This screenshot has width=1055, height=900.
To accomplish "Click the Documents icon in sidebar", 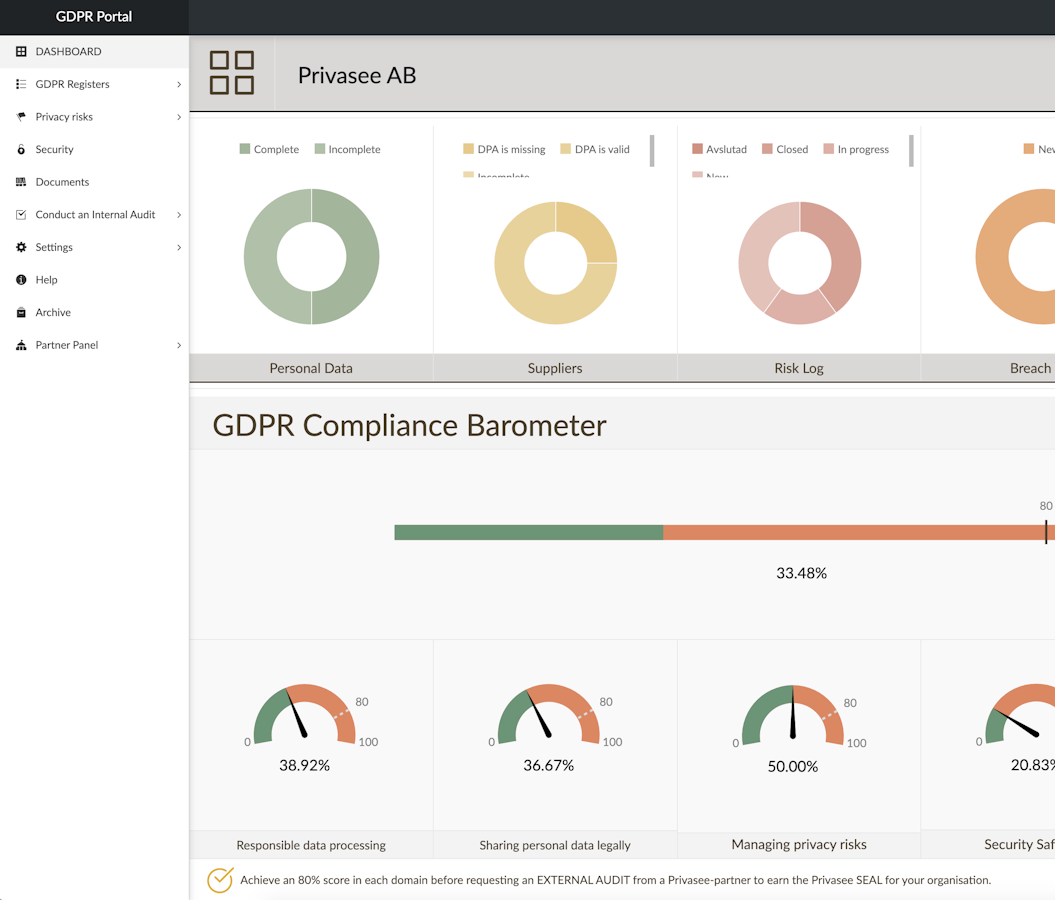I will (x=21, y=182).
